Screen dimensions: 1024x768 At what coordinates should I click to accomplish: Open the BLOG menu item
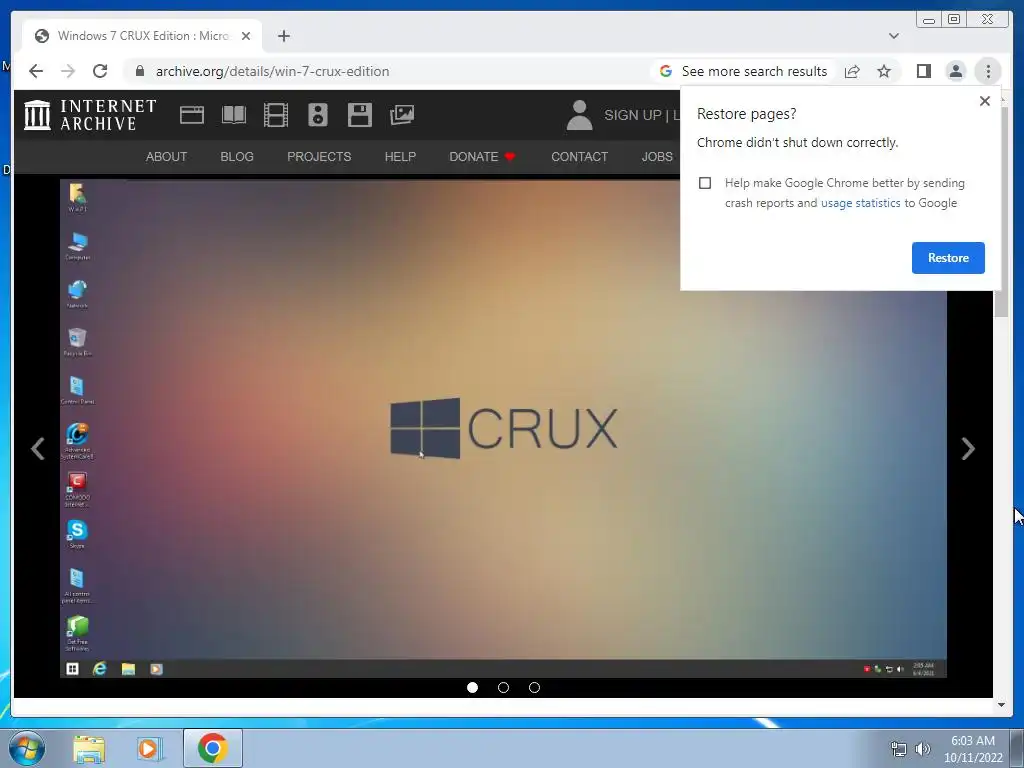(x=237, y=157)
